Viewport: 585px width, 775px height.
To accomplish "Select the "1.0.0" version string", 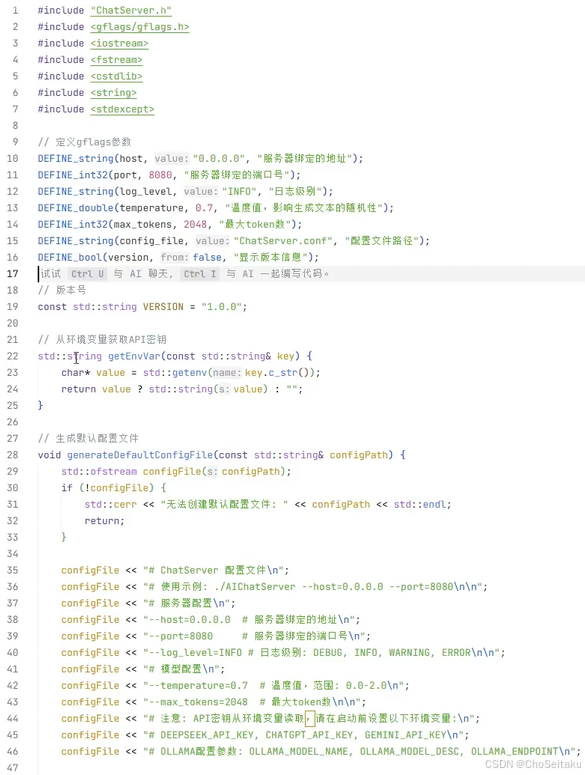I will point(221,306).
